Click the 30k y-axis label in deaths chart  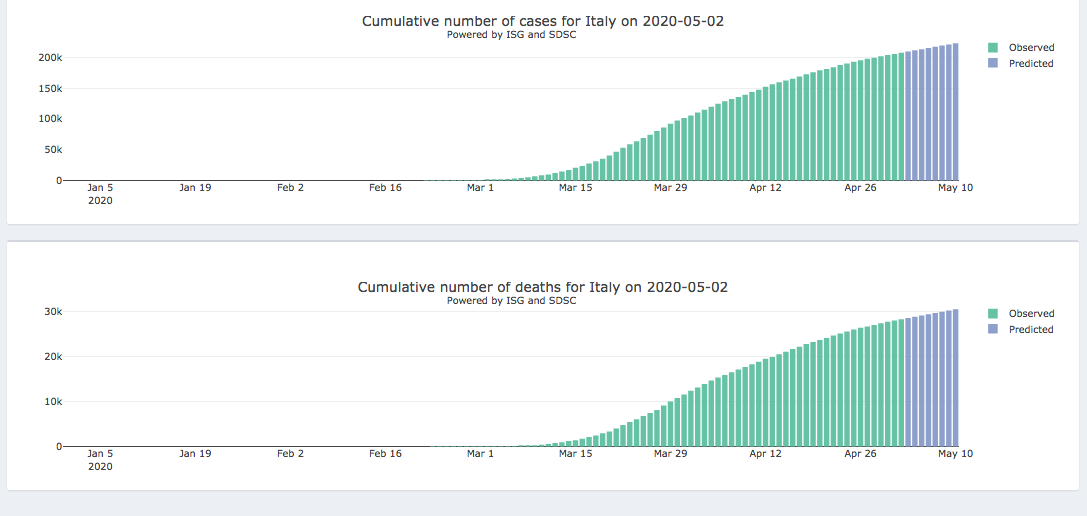point(53,312)
